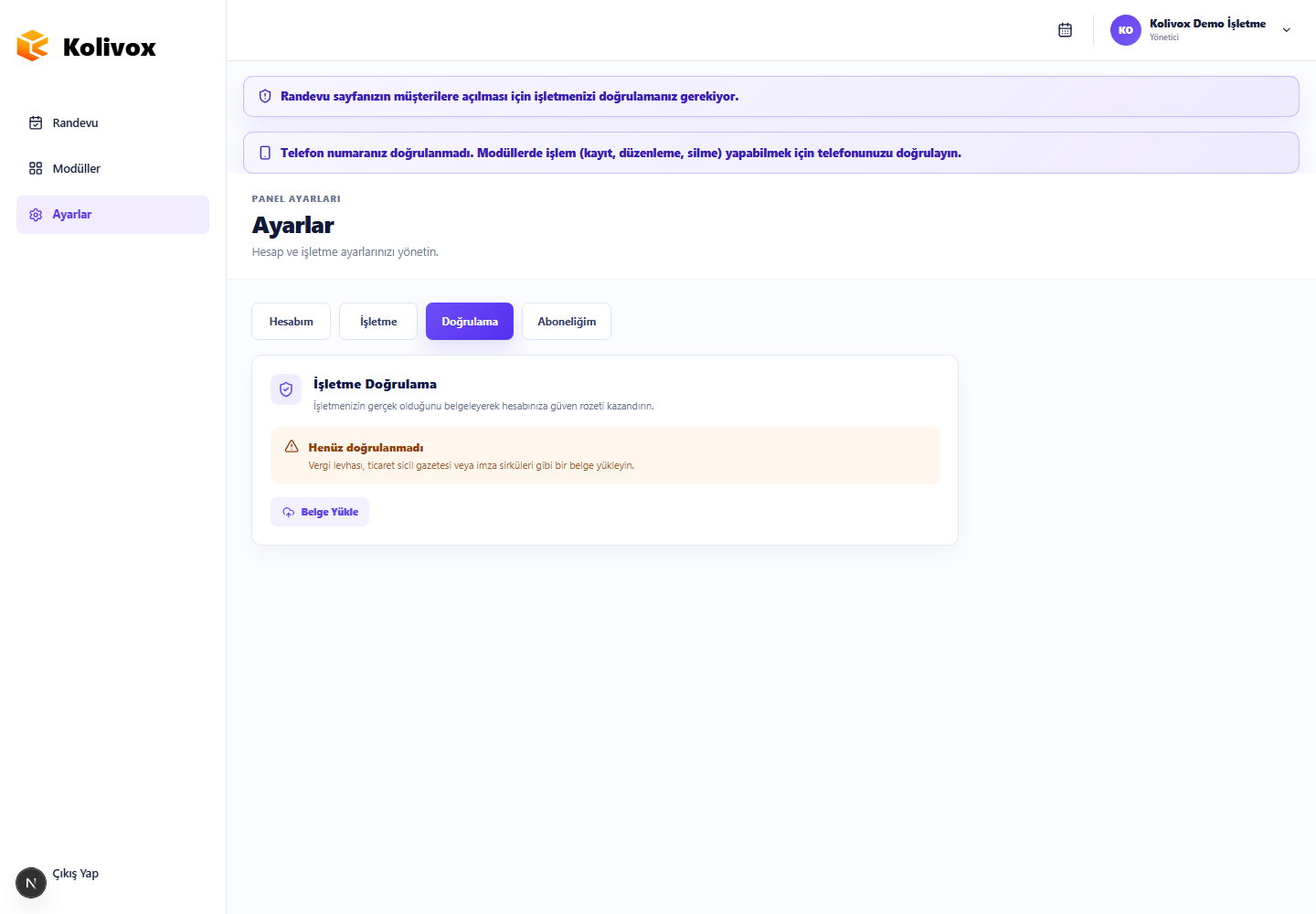Click the Modüller grid icon in sidebar
The height and width of the screenshot is (914, 1316).
36,168
